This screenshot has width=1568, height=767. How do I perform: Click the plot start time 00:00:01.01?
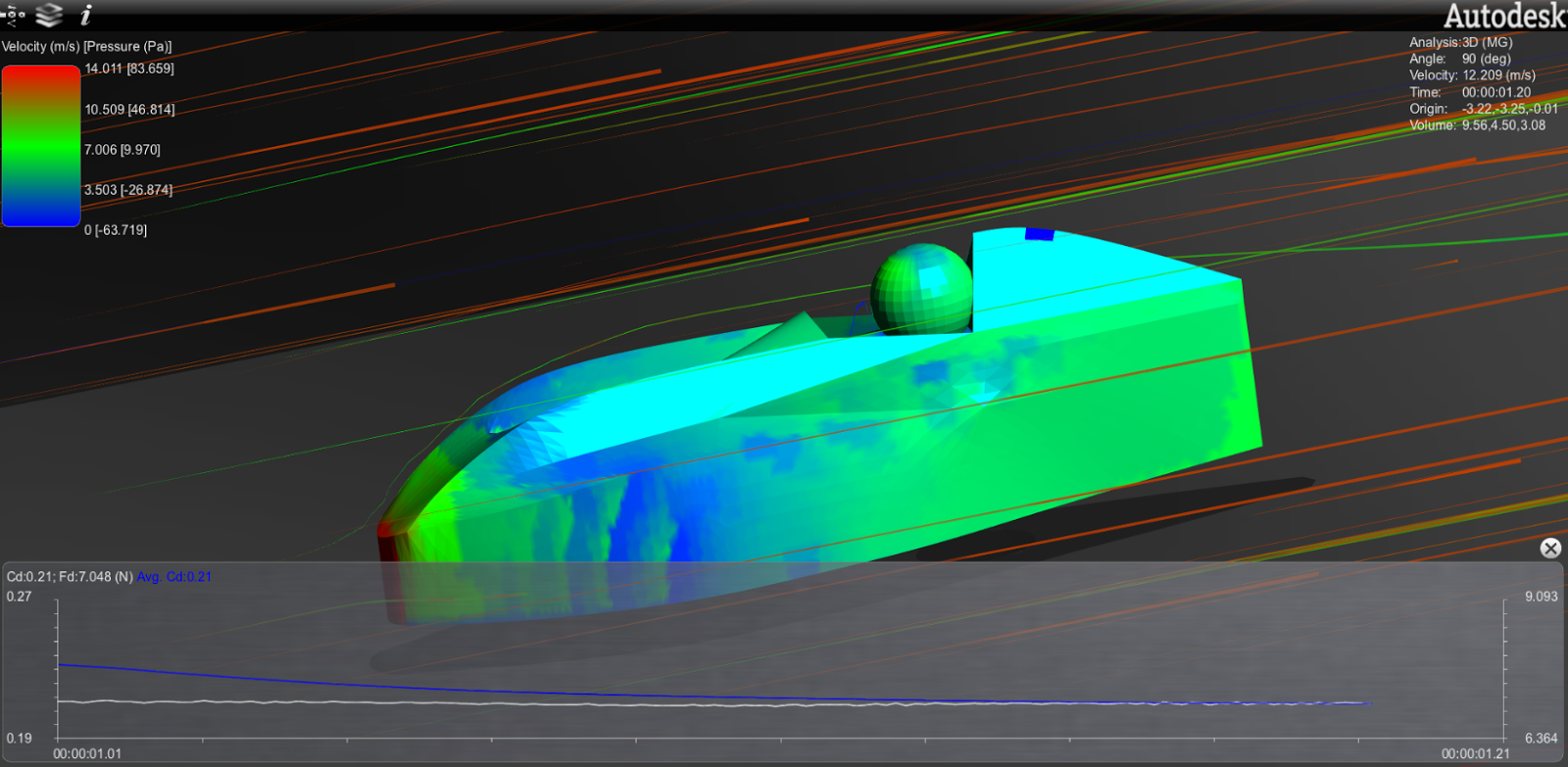pos(88,753)
